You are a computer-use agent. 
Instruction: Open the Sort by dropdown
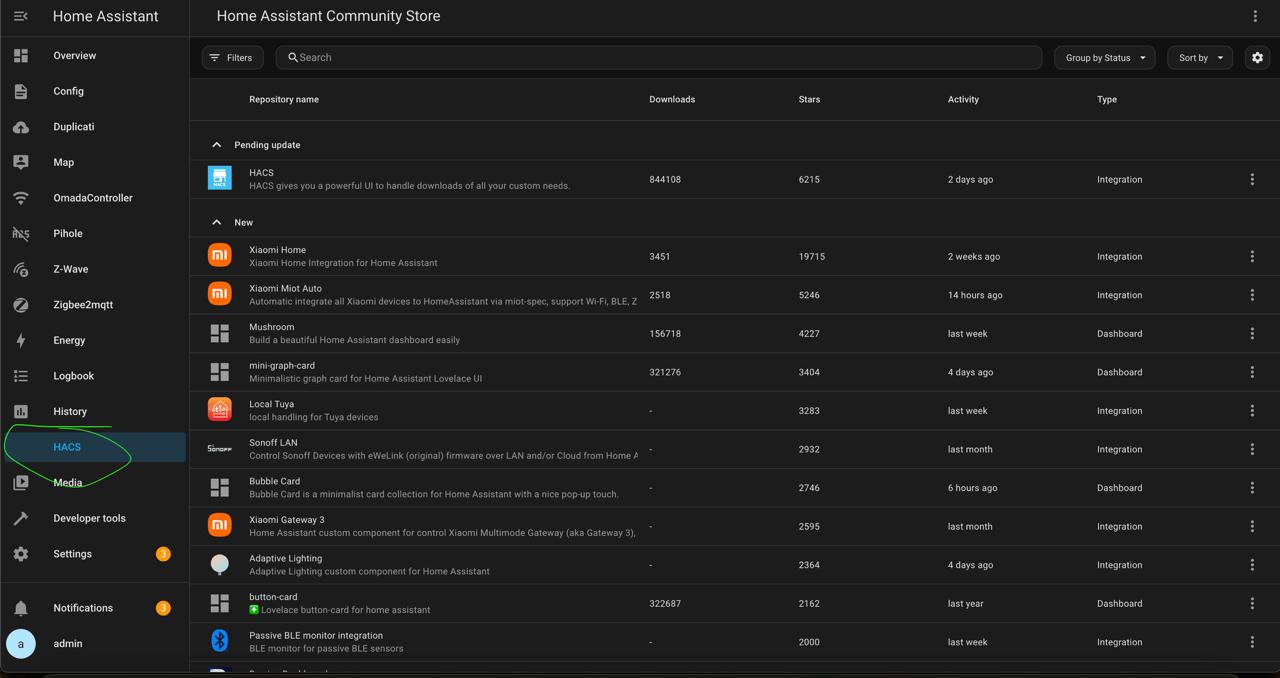1199,58
